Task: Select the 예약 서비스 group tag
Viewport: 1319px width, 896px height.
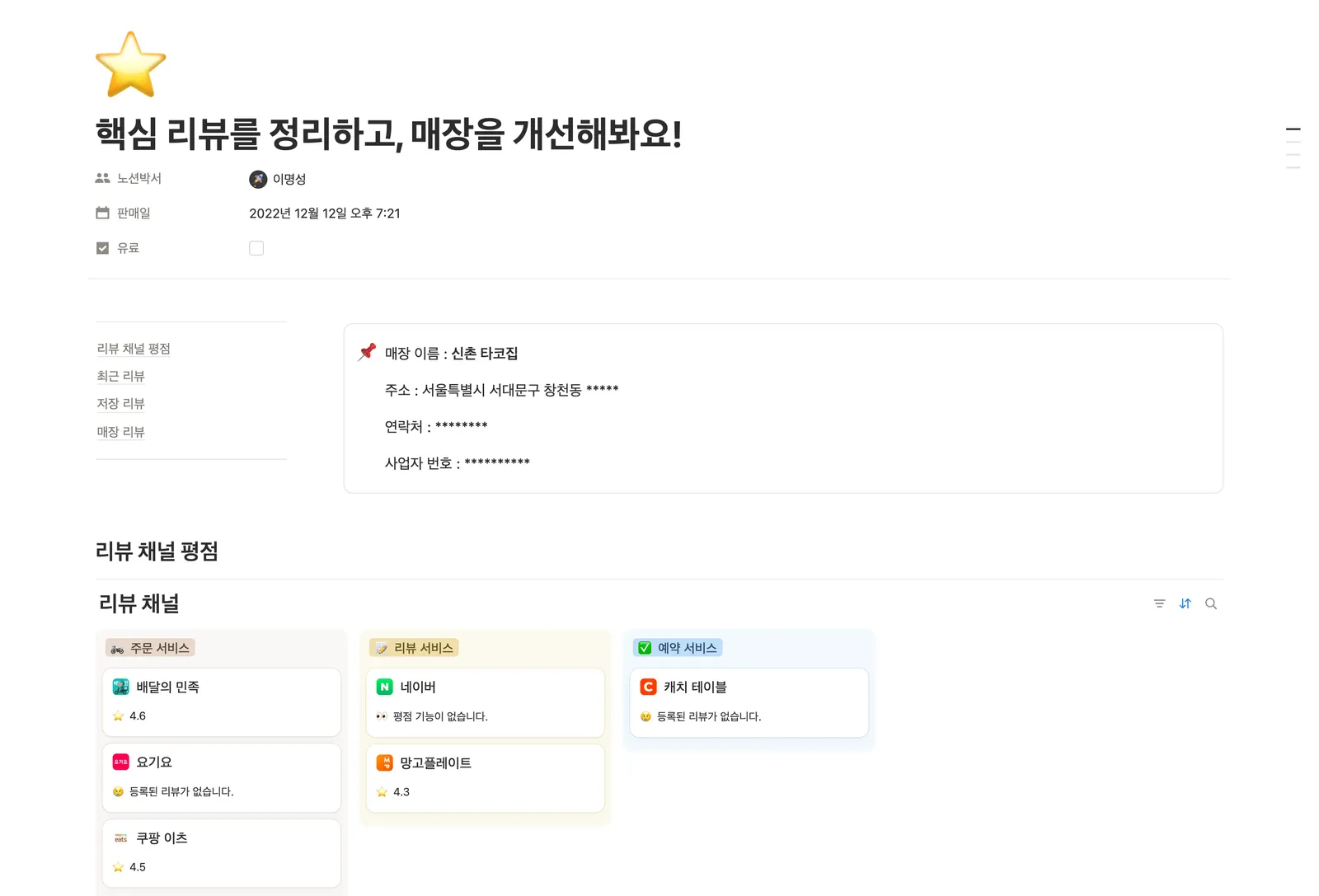Action: (678, 648)
